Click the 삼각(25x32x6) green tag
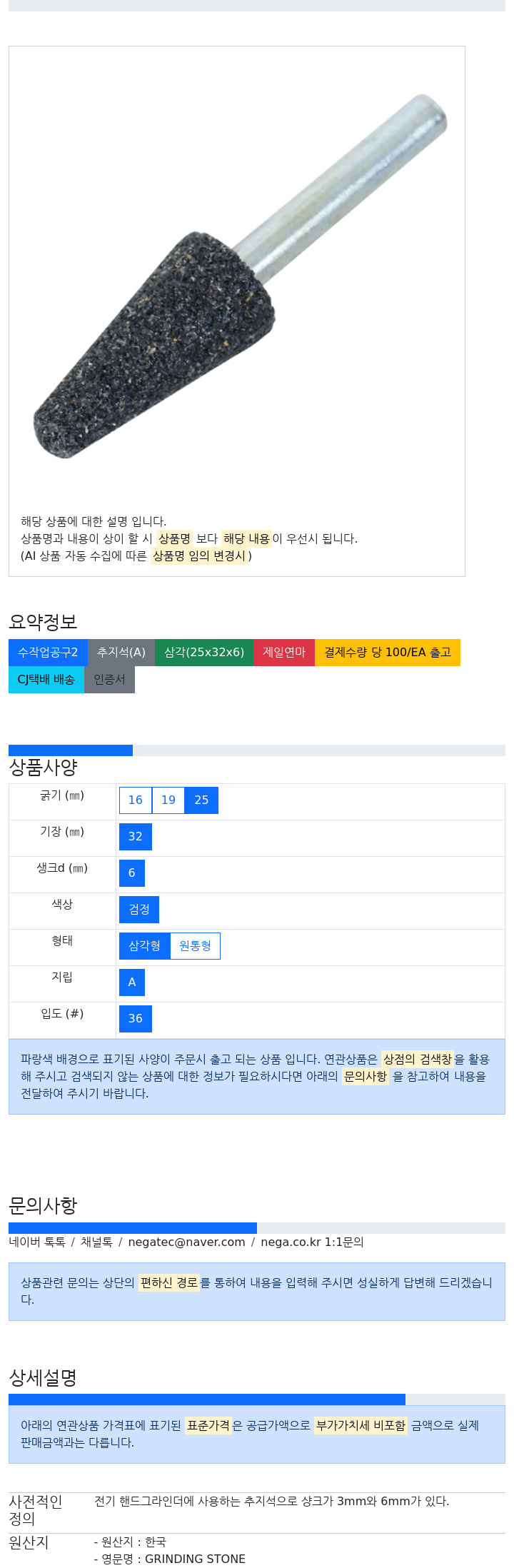The height and width of the screenshot is (1568, 514). point(204,653)
